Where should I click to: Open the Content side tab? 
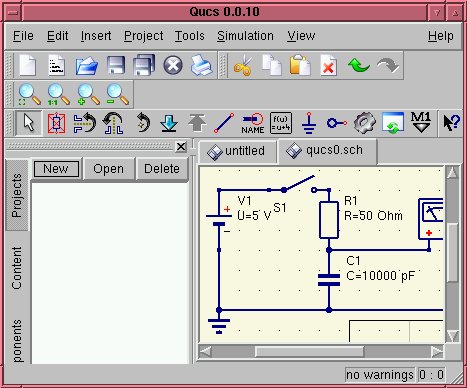17,268
